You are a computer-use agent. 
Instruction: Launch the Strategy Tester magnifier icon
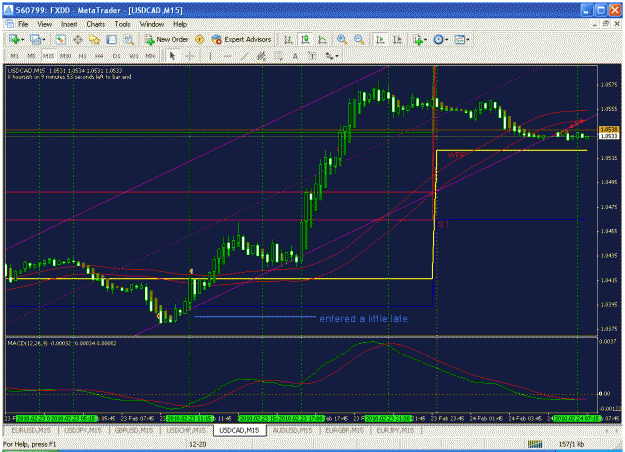coord(129,39)
